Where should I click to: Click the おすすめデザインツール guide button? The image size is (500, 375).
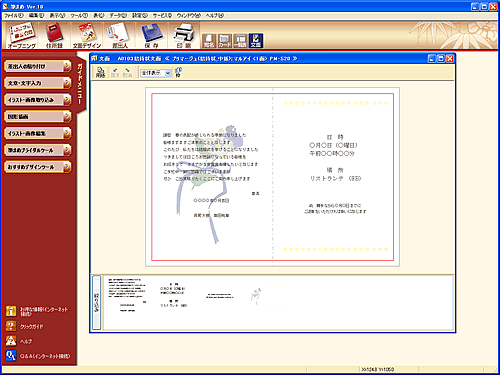[38, 167]
